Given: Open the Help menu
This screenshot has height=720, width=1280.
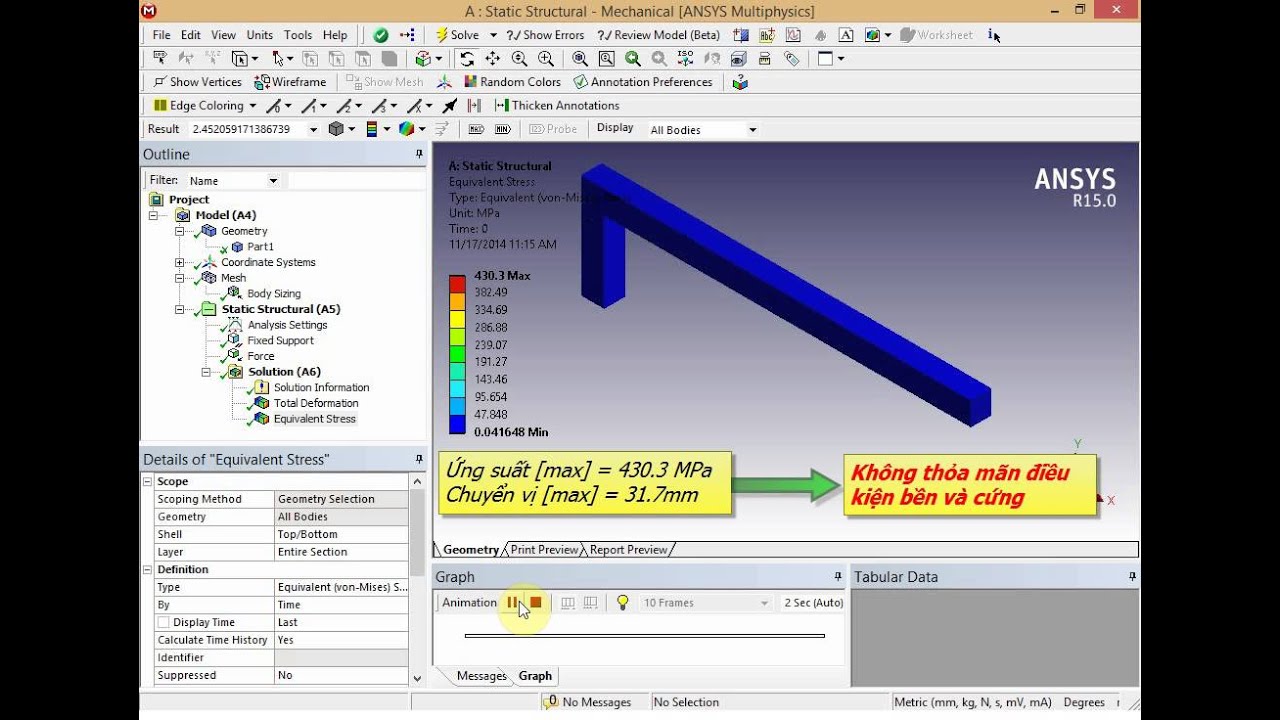Looking at the screenshot, I should coord(335,35).
